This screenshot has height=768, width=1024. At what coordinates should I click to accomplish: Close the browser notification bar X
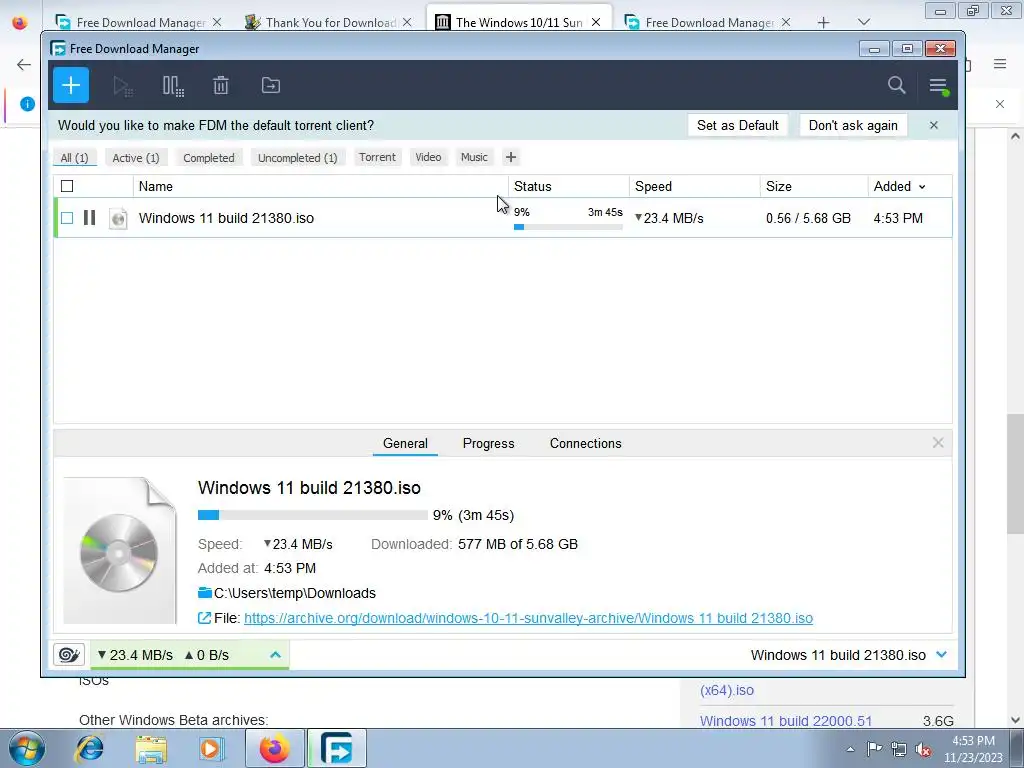point(999,104)
